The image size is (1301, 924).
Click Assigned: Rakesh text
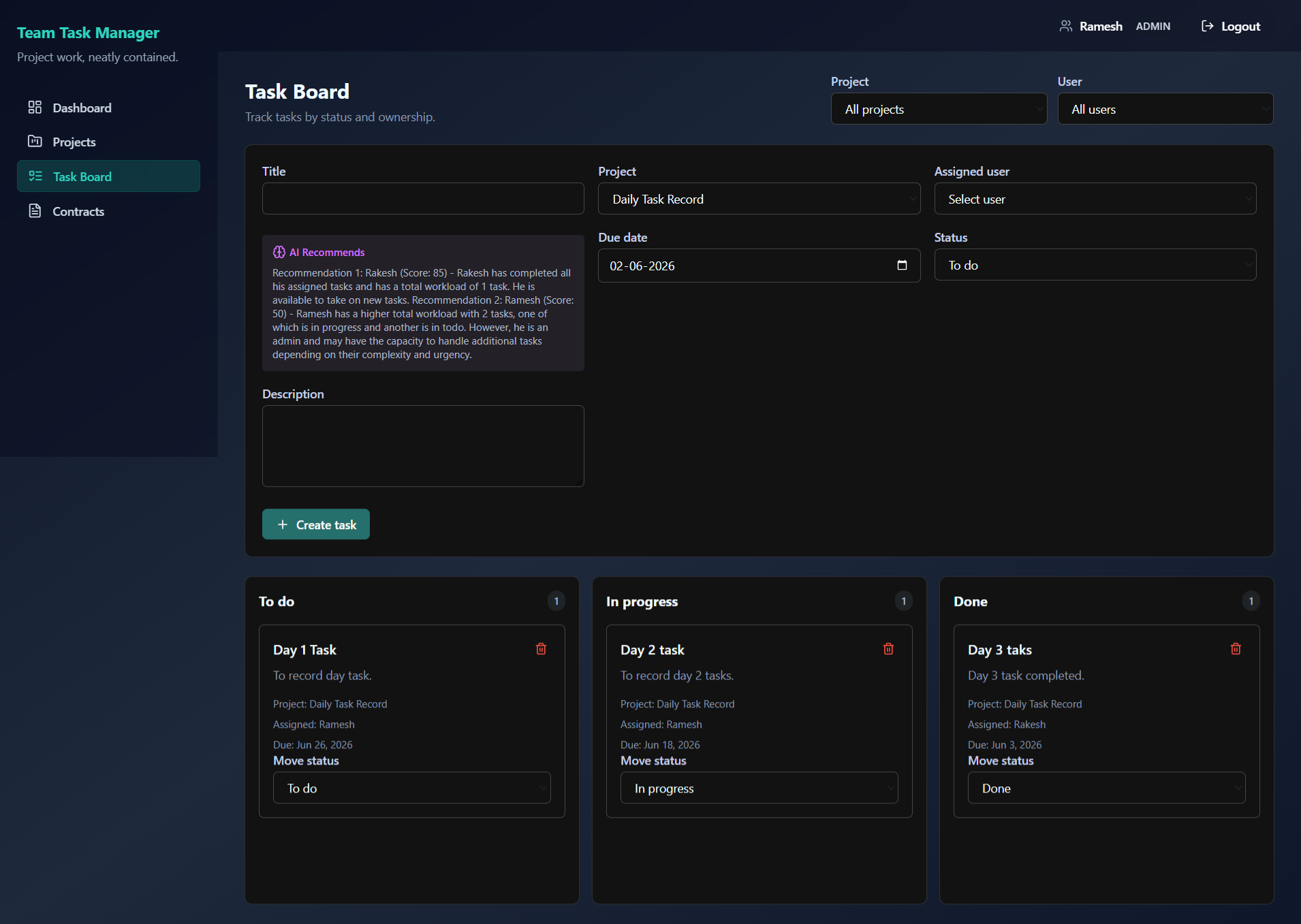(1007, 724)
